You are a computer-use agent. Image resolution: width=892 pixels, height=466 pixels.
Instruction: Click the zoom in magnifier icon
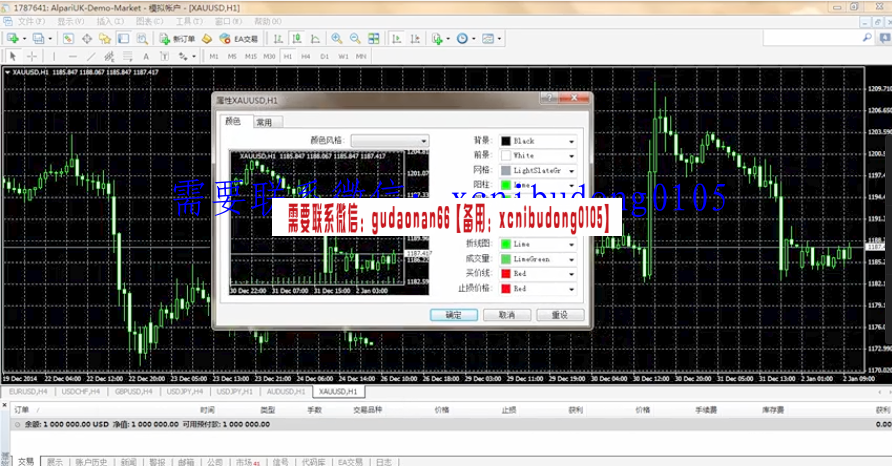[337, 39]
